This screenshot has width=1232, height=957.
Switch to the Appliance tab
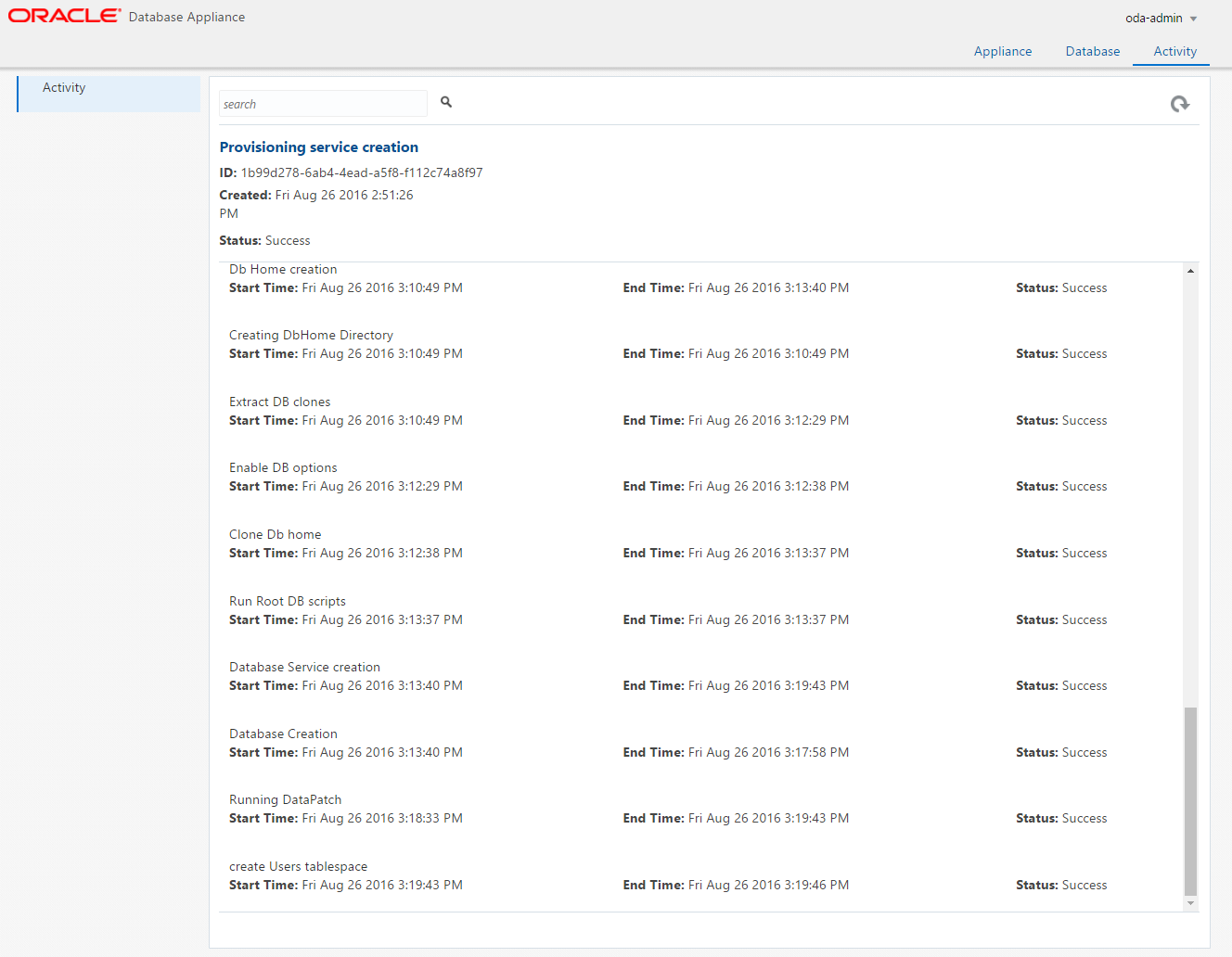coord(1003,51)
